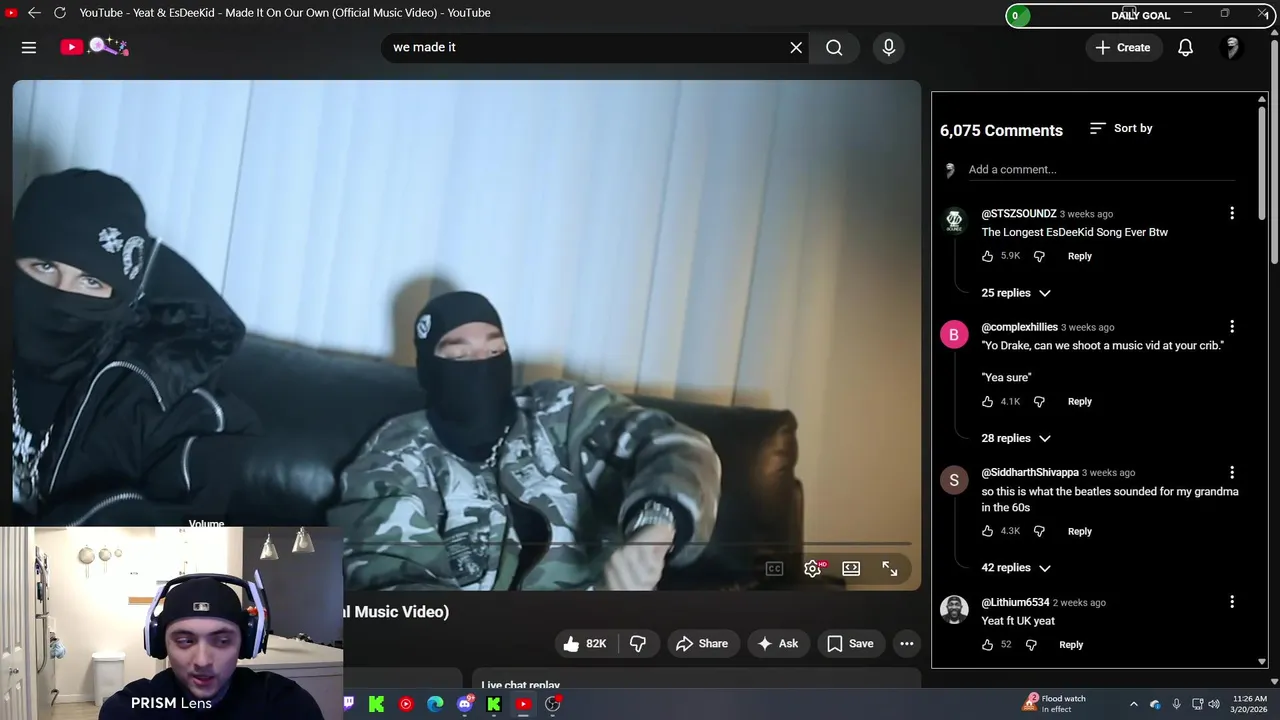This screenshot has width=1280, height=720.
Task: Expand the 42 replies thread
Action: [x=1016, y=568]
